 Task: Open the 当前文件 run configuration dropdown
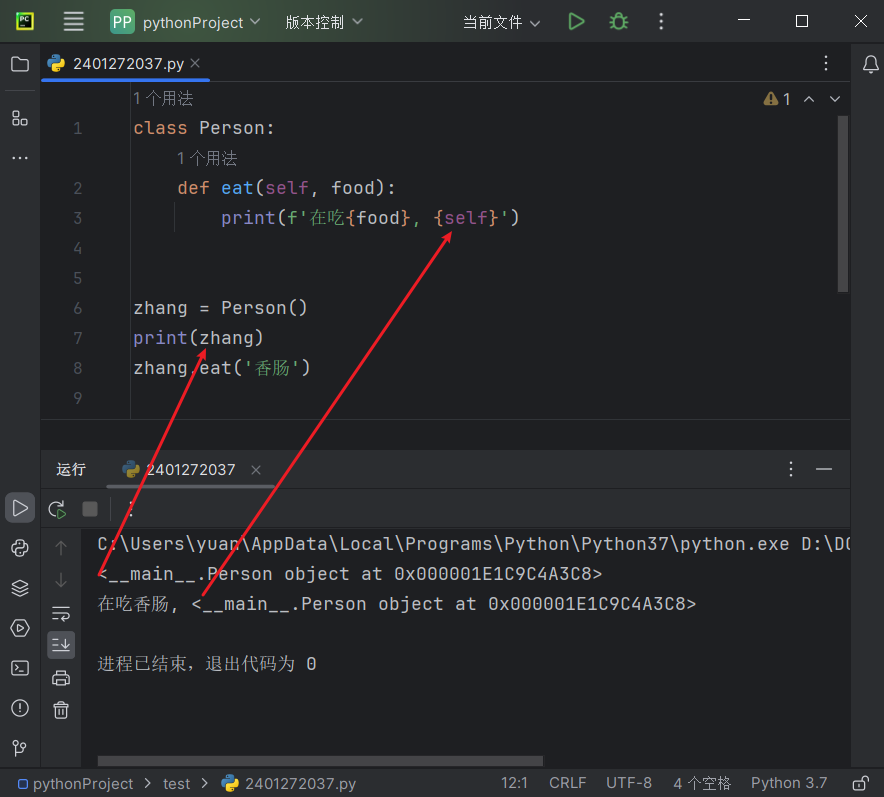pyautogui.click(x=501, y=23)
